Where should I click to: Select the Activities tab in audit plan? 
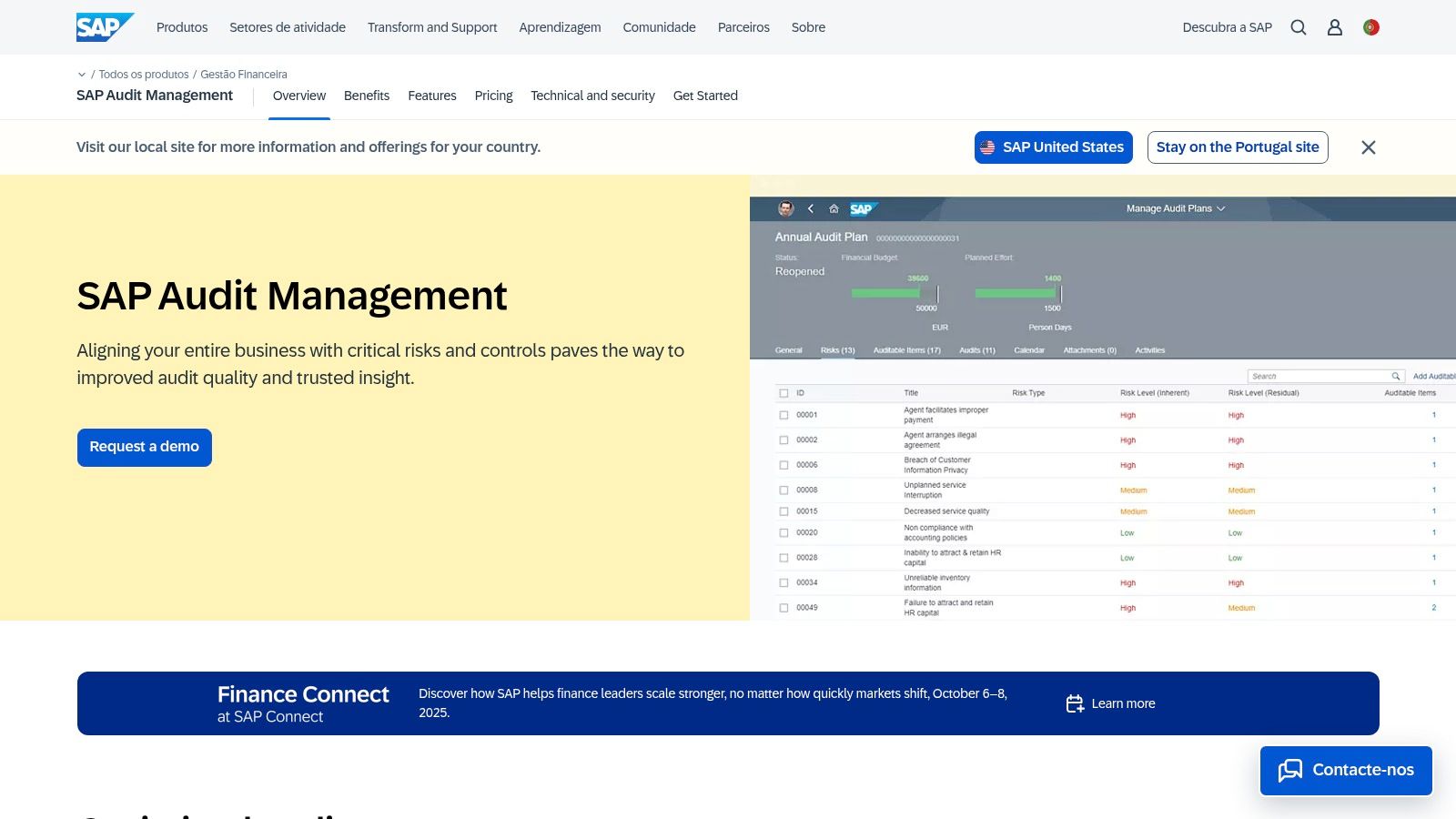tap(1149, 350)
